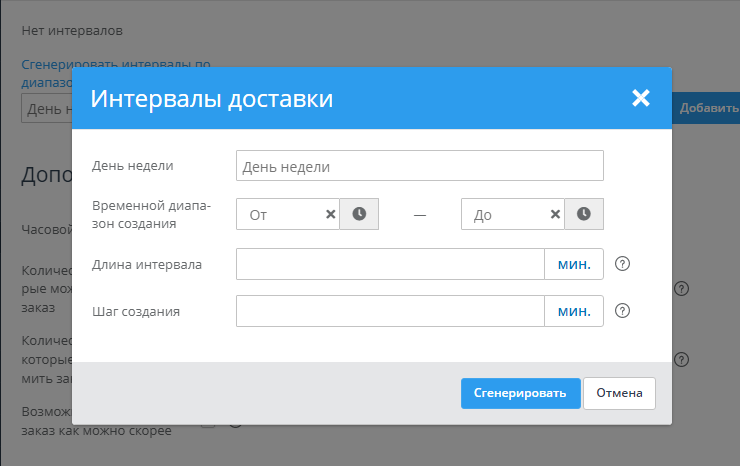
Task: Clear the От time value
Action: tap(330, 214)
